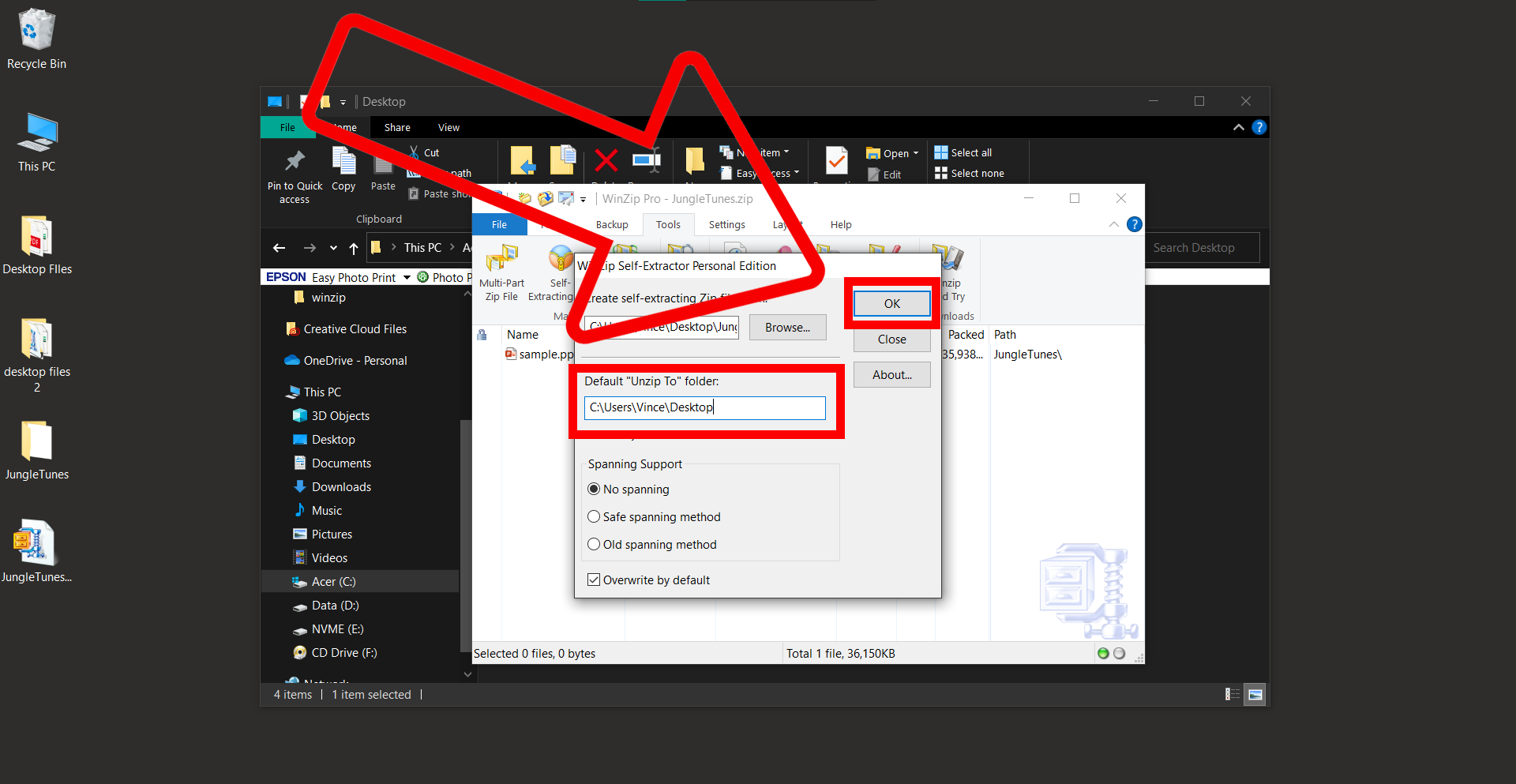Click the red Delete icon in Explorer
This screenshot has width=1516, height=784.
[x=605, y=162]
